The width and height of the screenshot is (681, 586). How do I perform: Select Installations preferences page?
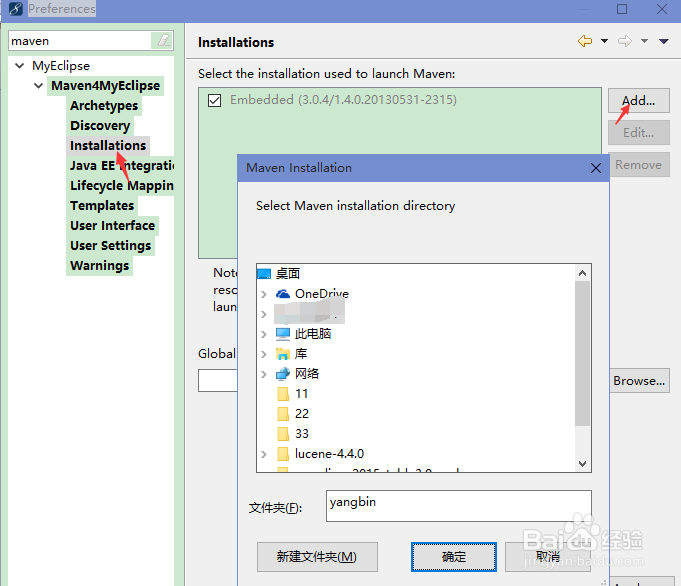click(x=108, y=146)
